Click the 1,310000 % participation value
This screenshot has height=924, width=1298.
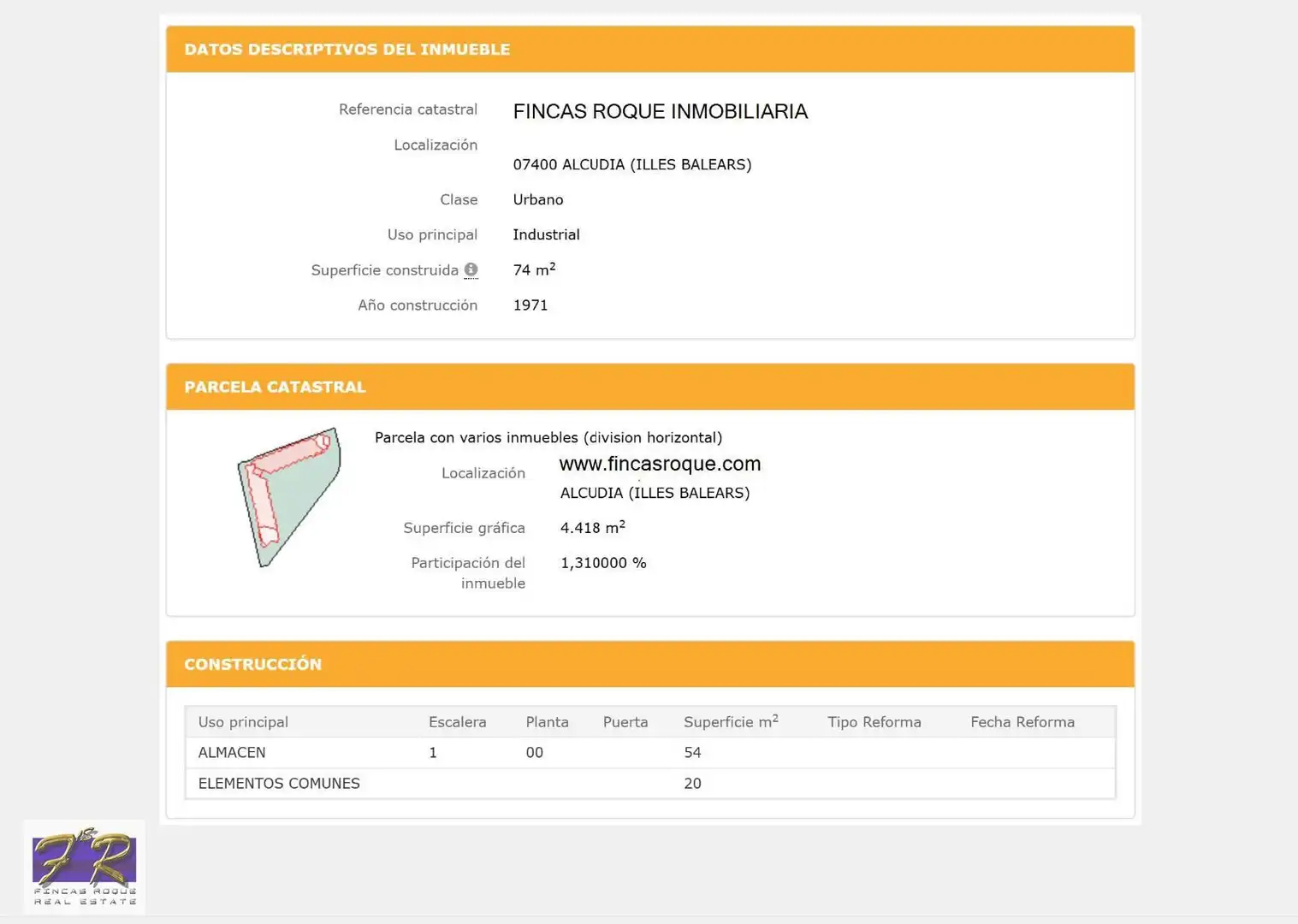(x=603, y=563)
